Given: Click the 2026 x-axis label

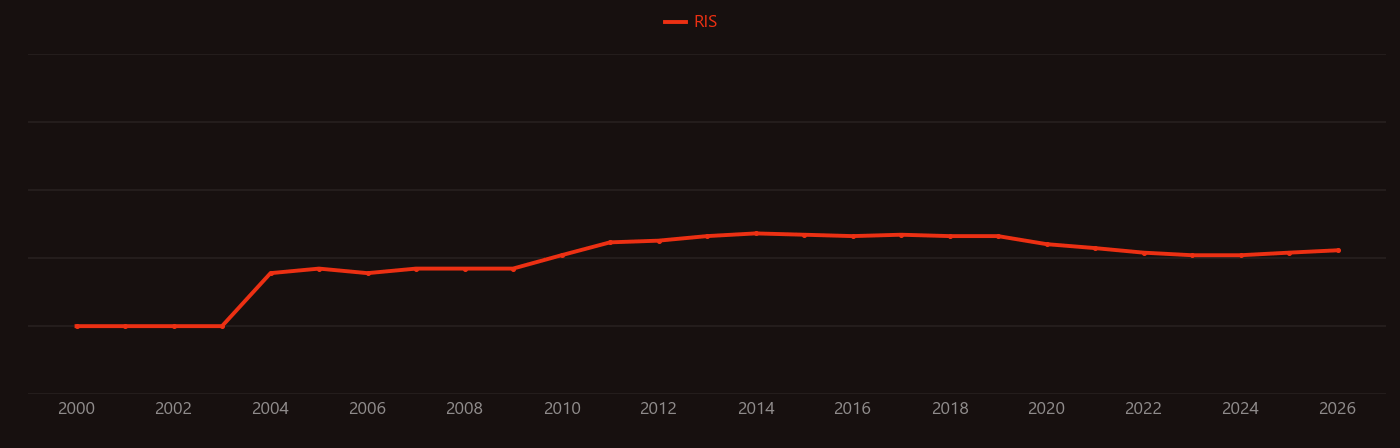Looking at the screenshot, I should pos(1338,409).
